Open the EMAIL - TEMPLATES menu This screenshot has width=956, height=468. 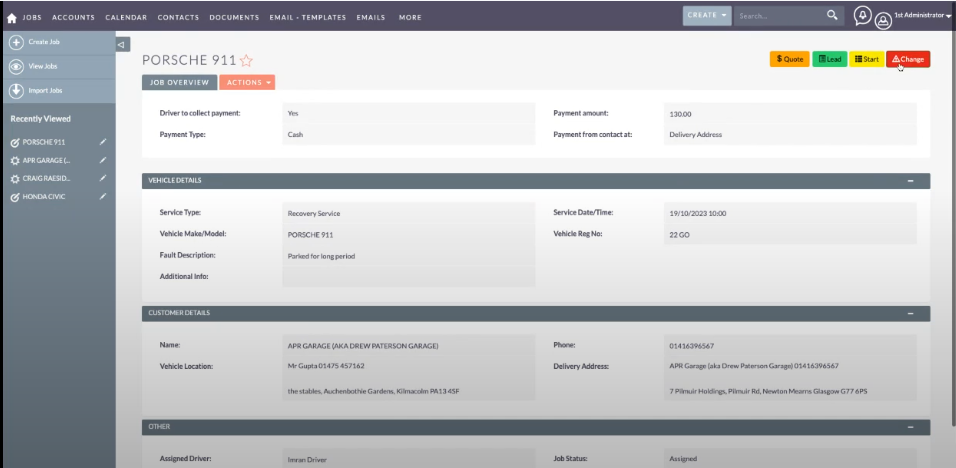[x=308, y=18]
